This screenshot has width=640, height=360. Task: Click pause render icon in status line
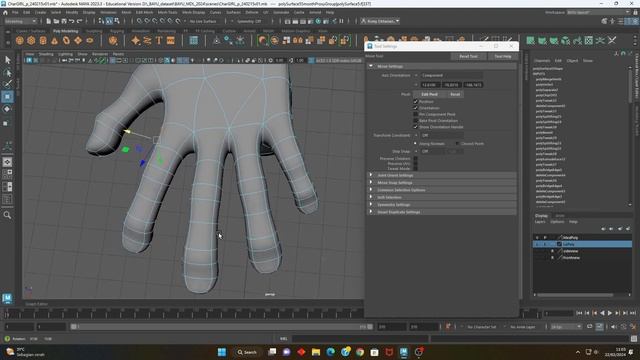coord(341,21)
